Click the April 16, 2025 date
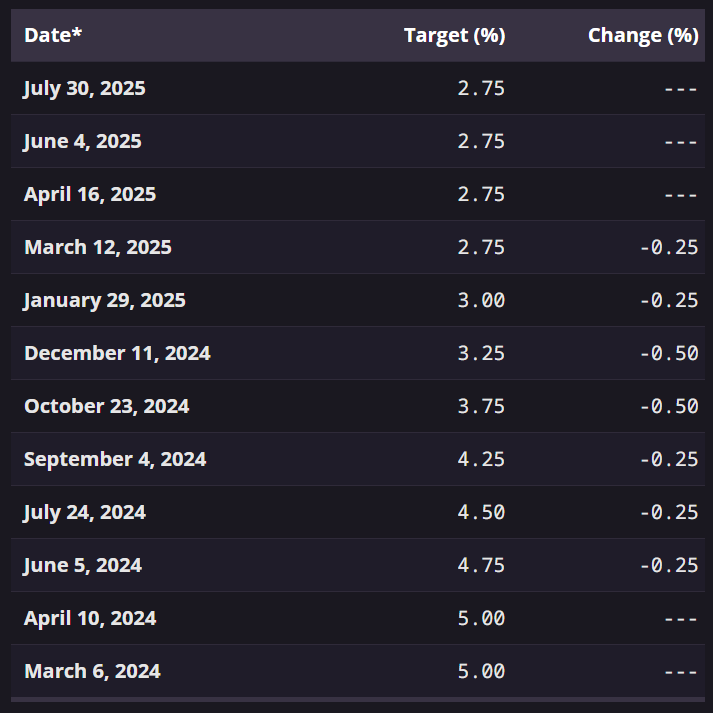The image size is (713, 713). 90,194
